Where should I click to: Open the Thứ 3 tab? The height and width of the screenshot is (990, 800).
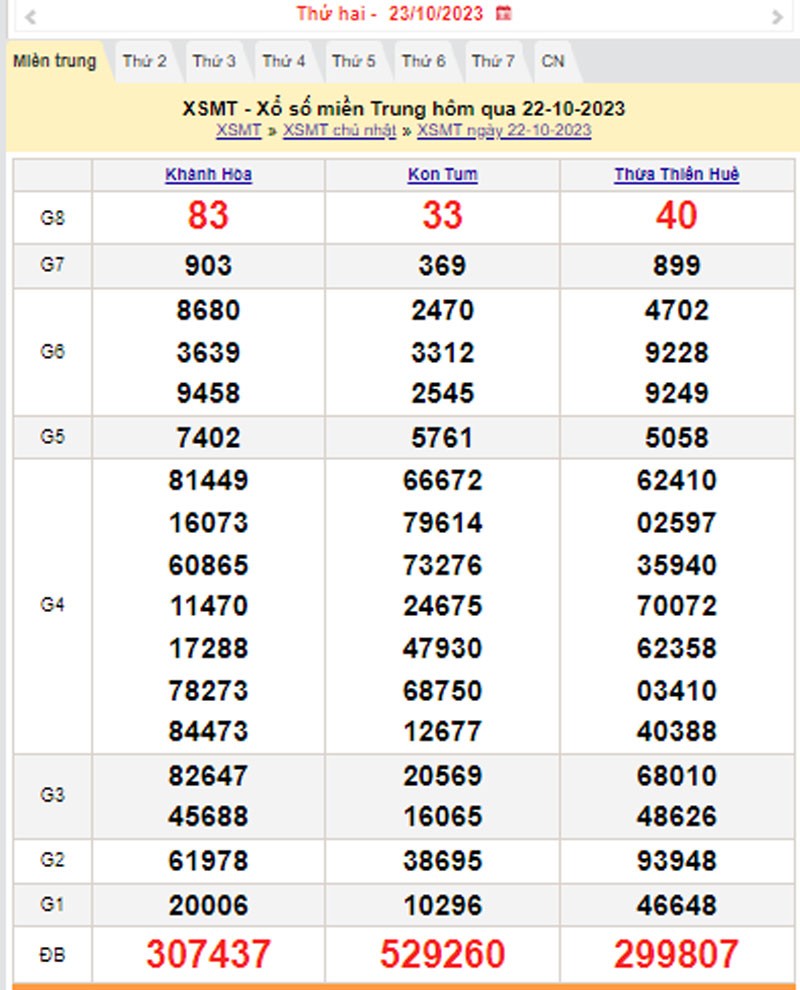214,61
